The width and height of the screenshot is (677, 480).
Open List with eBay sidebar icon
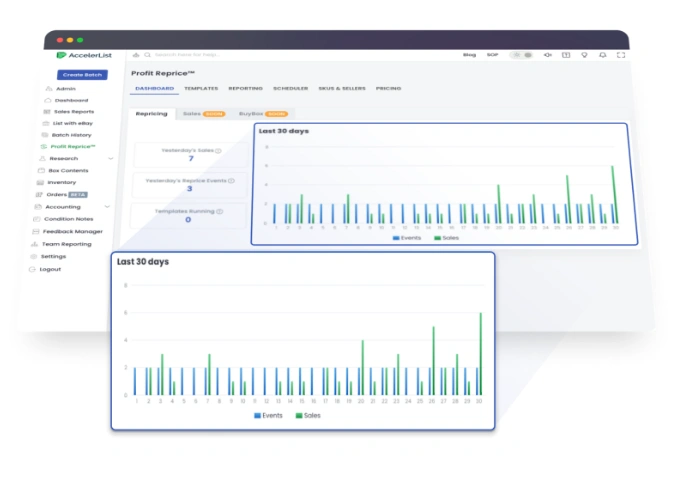point(45,123)
